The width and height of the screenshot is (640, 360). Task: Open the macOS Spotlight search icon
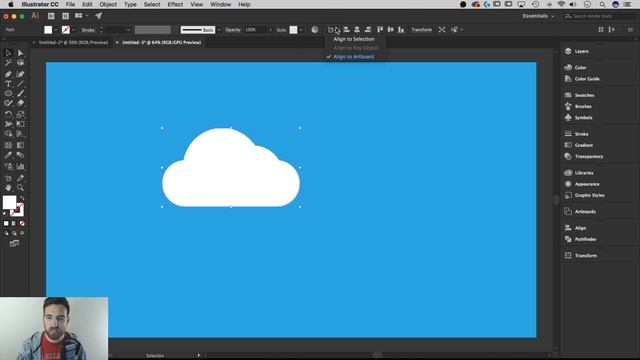(602, 4)
